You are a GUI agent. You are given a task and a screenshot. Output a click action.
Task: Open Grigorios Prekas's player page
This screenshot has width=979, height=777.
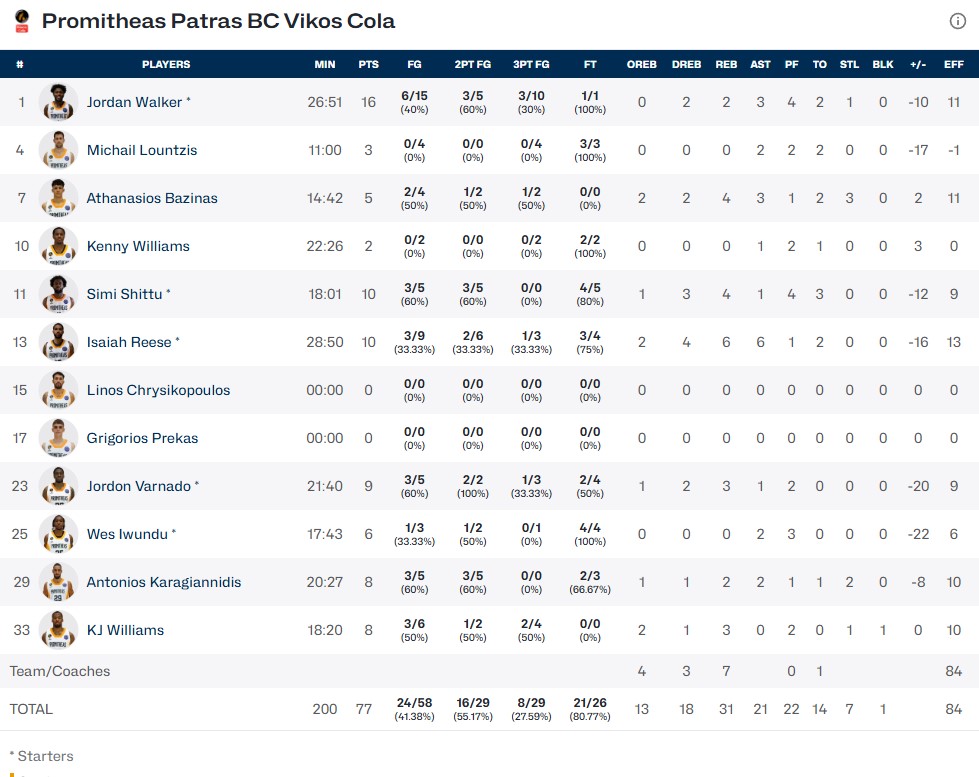pyautogui.click(x=142, y=438)
